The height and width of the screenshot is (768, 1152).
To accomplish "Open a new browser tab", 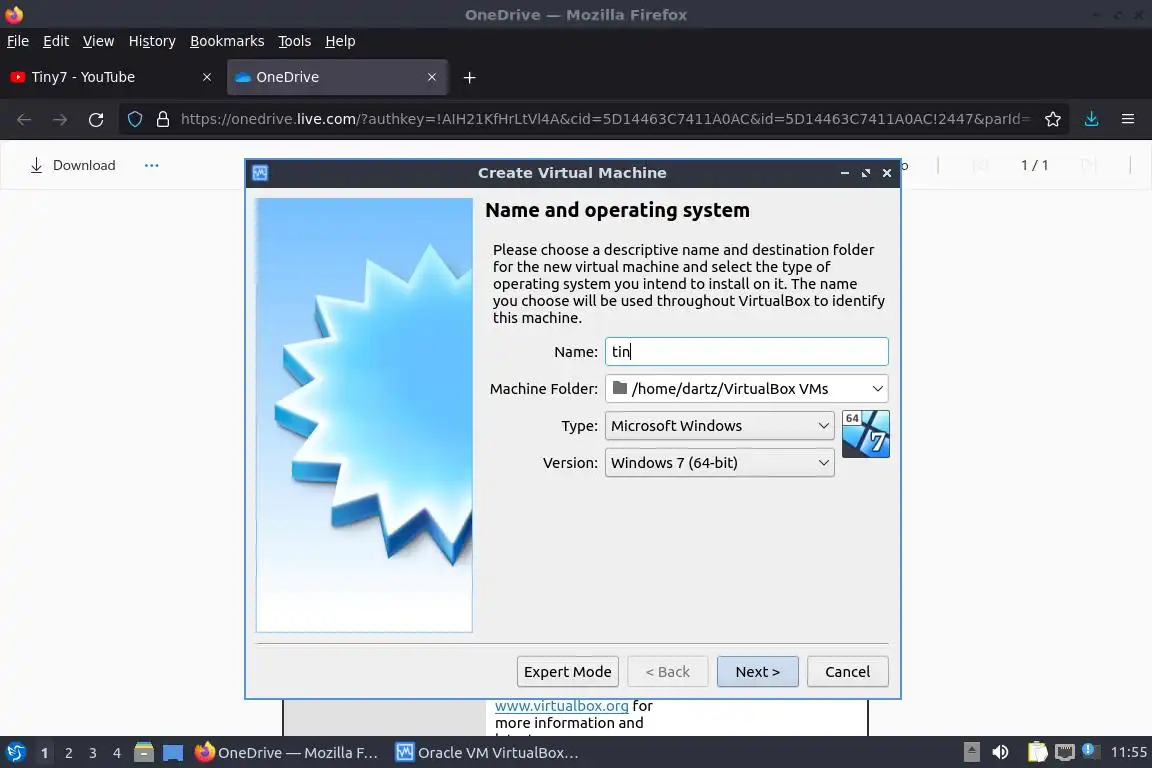I will click(469, 77).
